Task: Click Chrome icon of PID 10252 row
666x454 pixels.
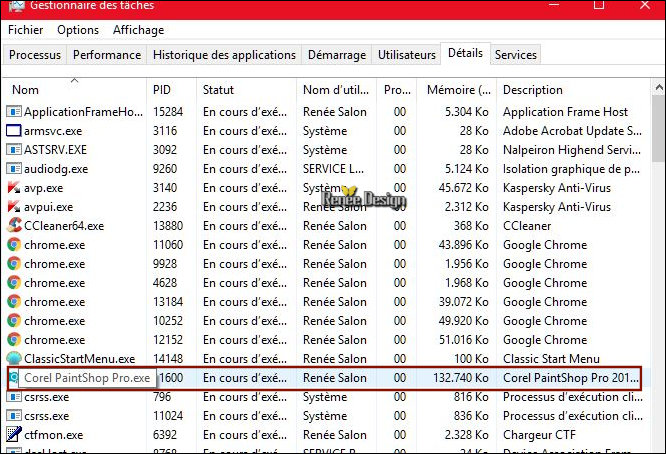Action: (14, 321)
